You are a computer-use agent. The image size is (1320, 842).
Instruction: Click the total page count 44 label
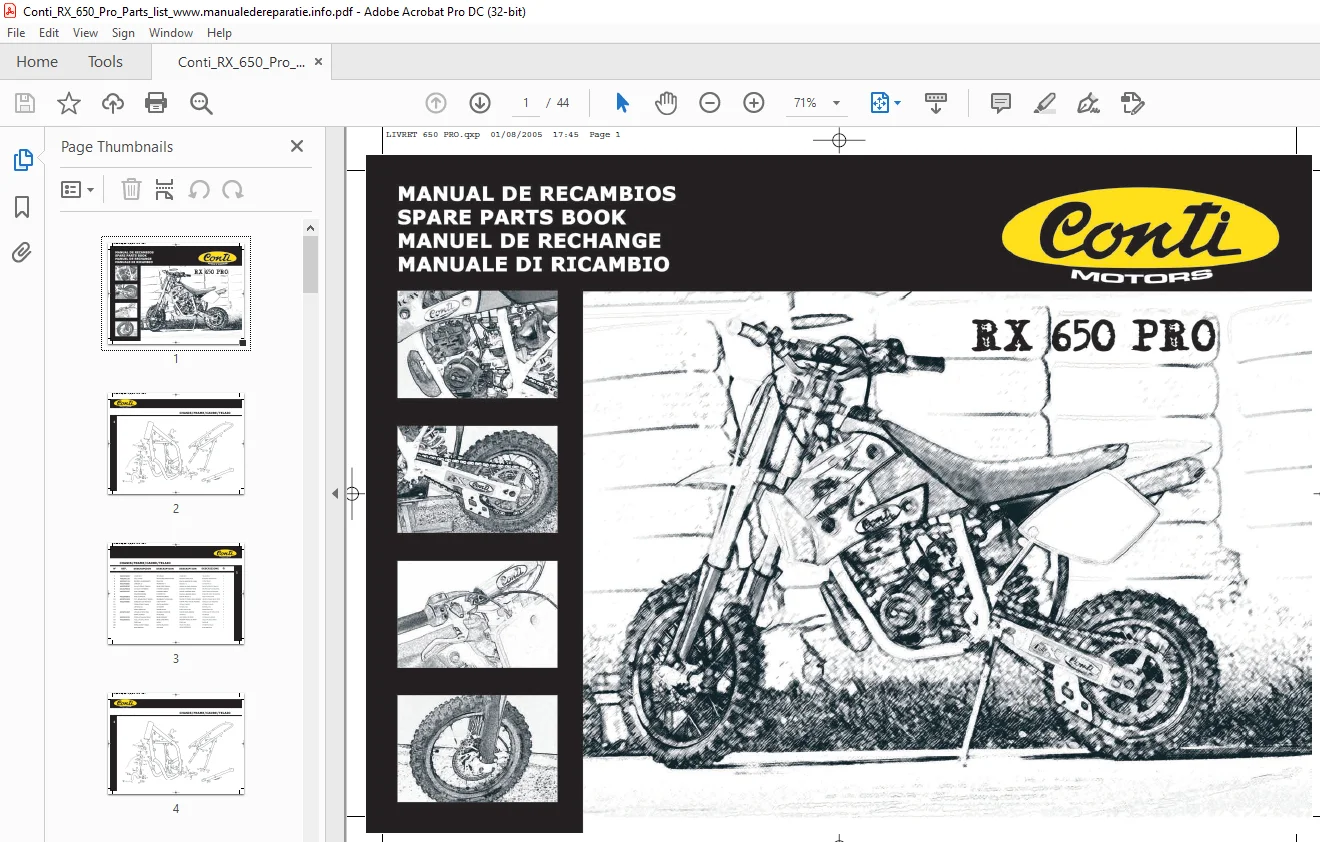coord(563,103)
